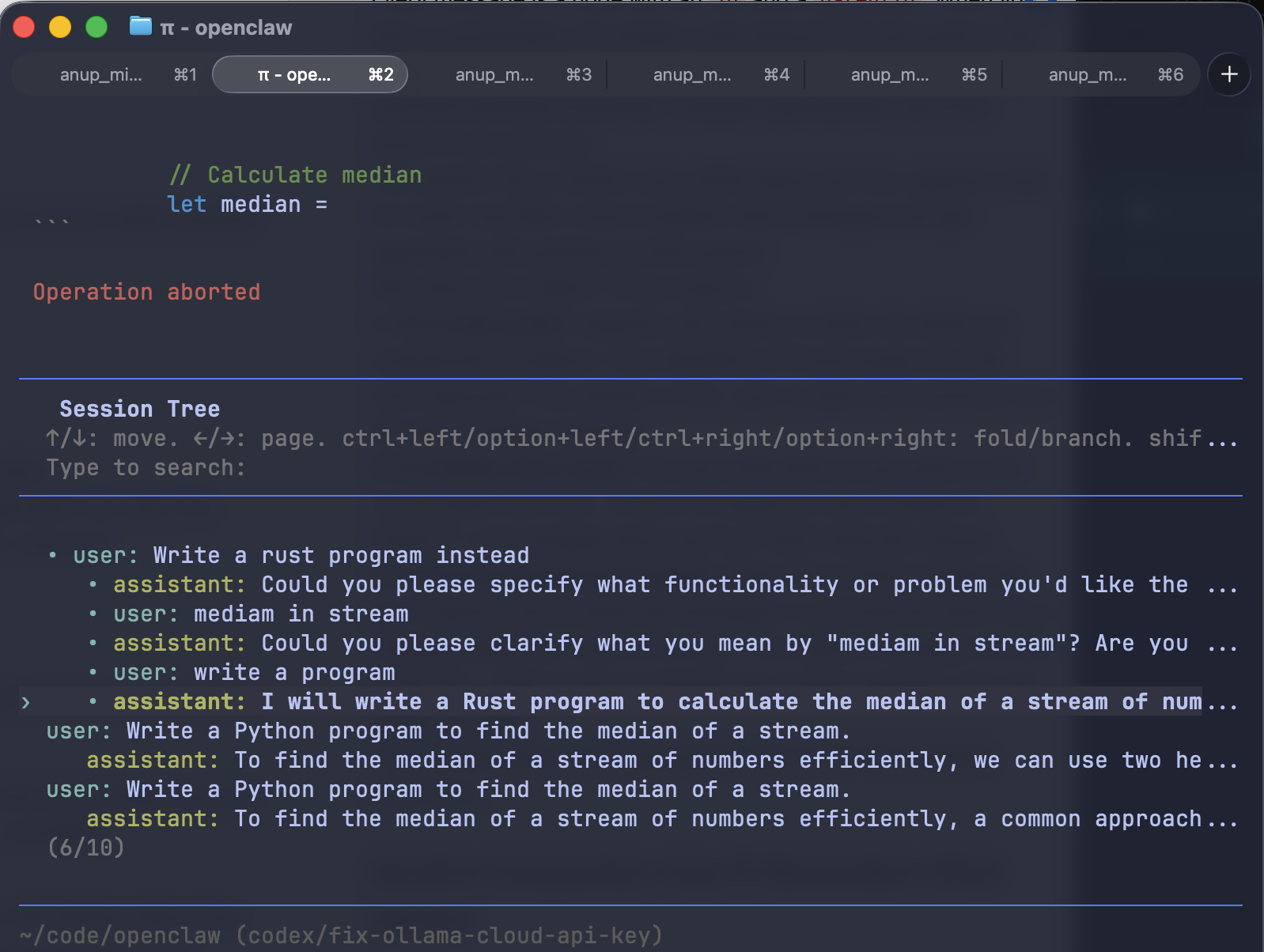Select 'assistant: Could you please specify' node
The image size is (1264, 952).
(663, 584)
